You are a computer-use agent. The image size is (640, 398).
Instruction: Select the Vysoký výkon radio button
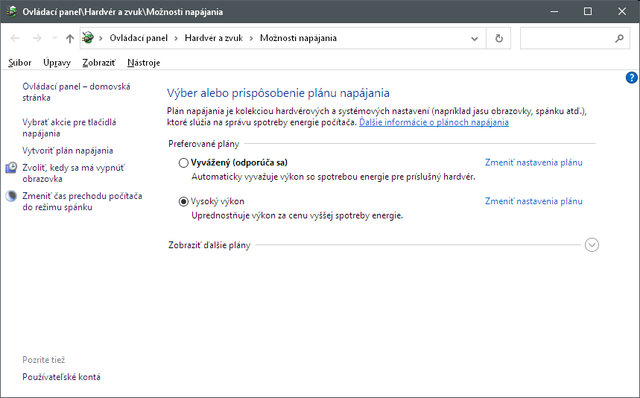184,202
